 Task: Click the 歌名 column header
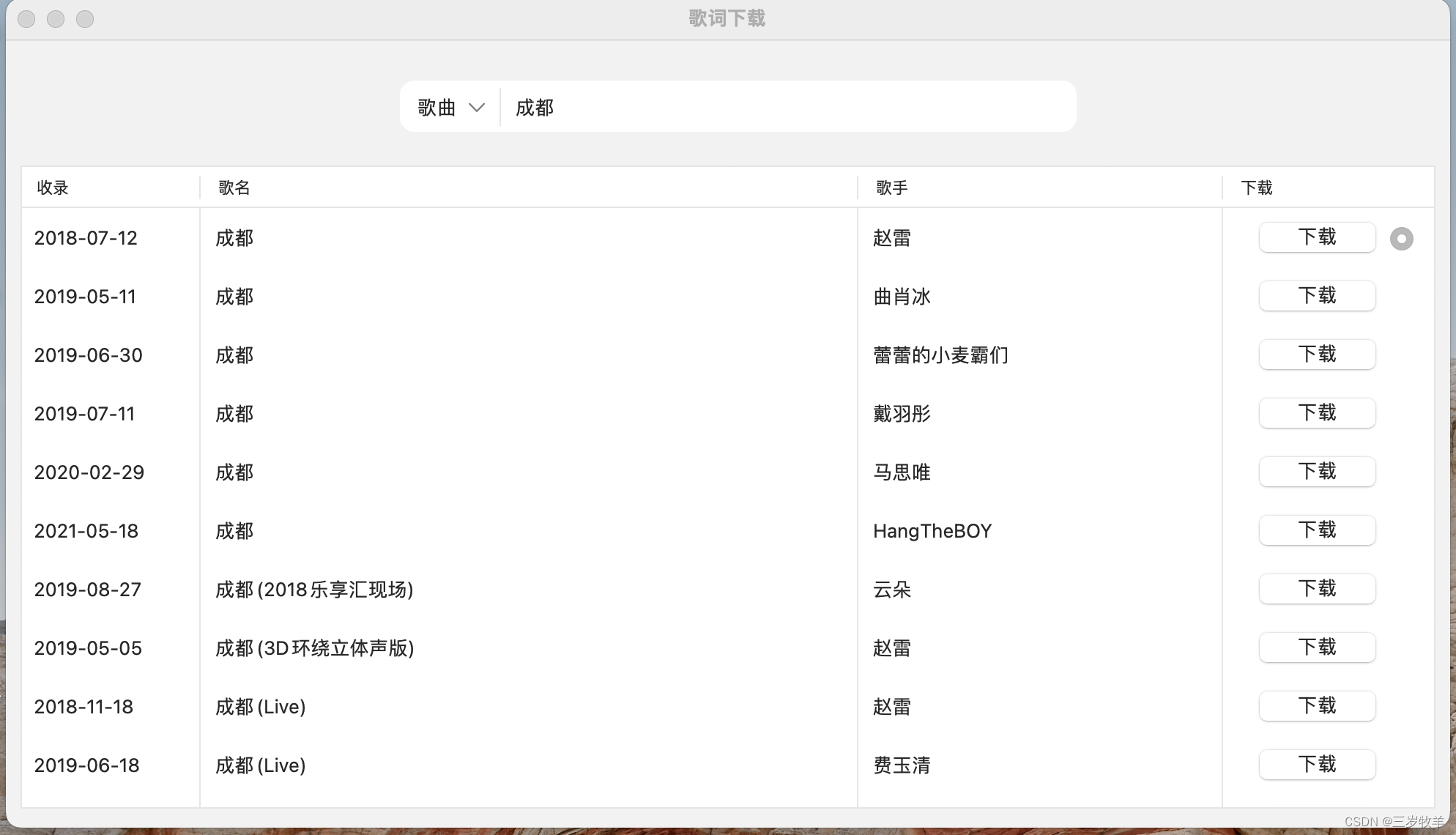(x=234, y=188)
